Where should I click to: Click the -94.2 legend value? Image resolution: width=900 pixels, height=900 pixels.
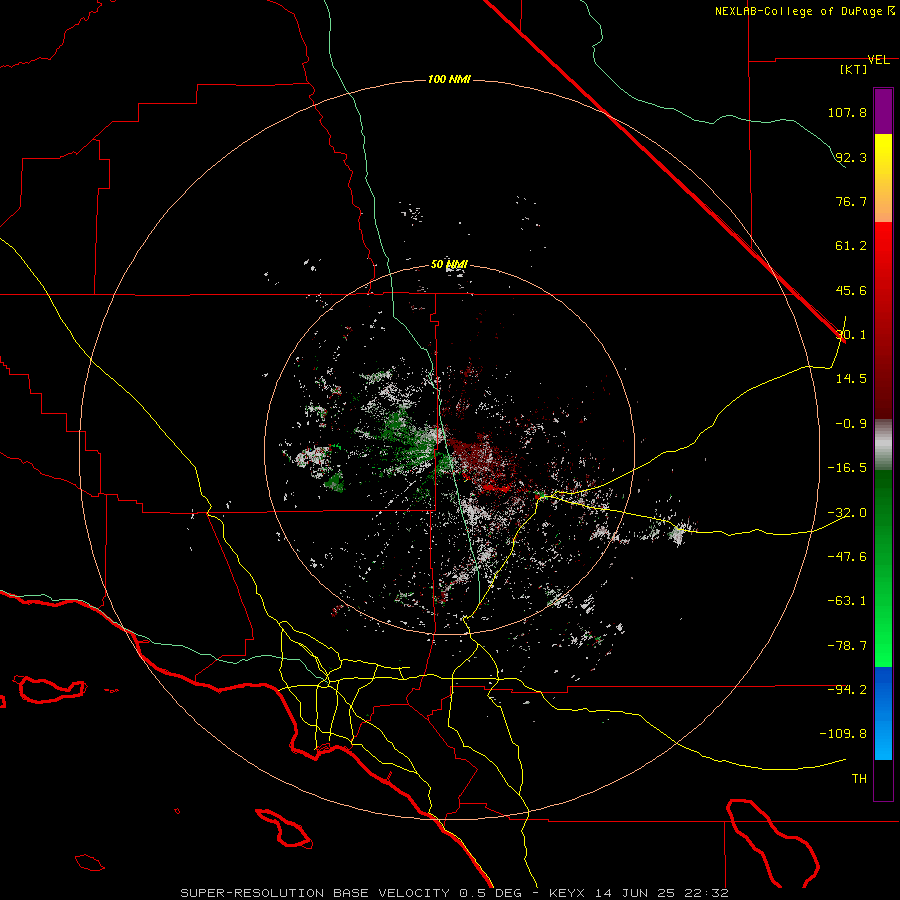847,690
